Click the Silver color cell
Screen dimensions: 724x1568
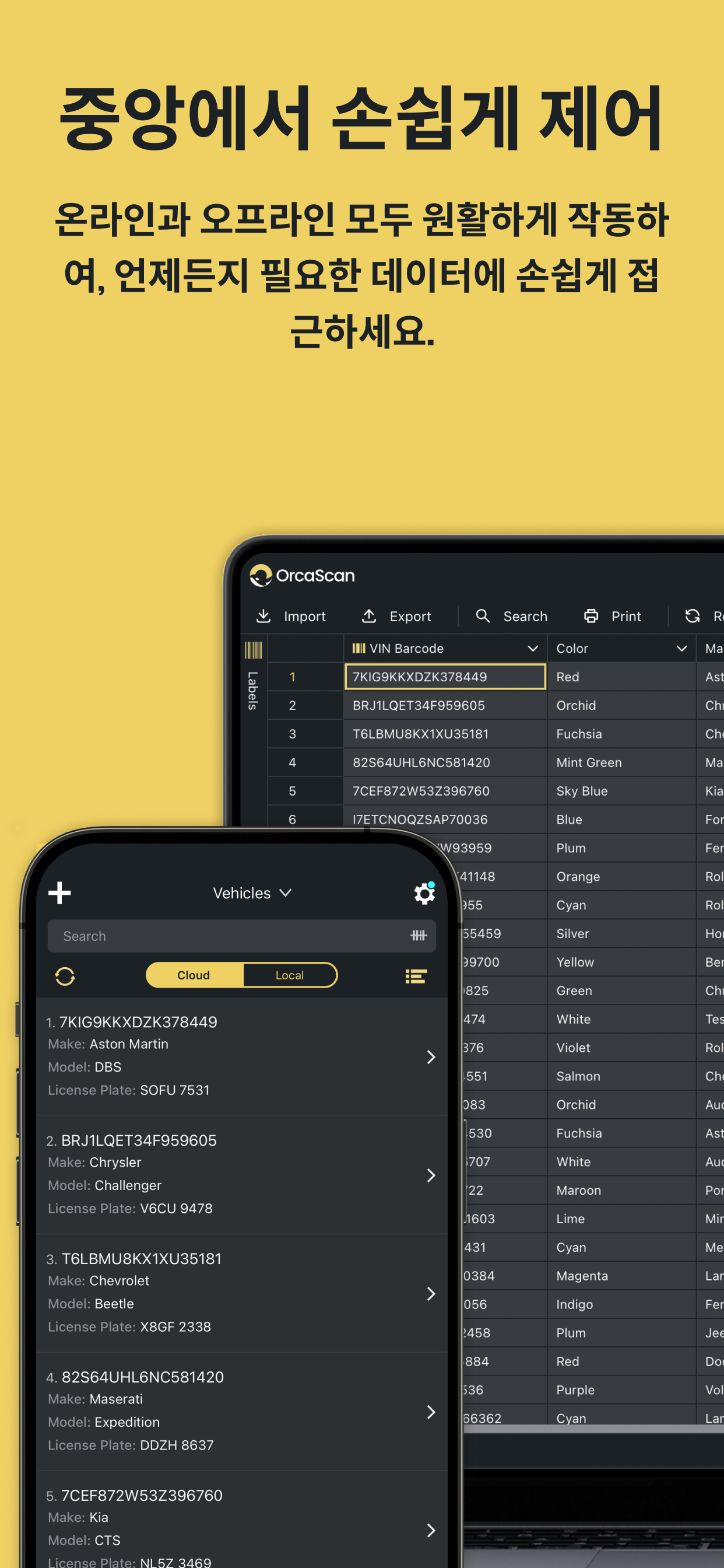[622, 934]
